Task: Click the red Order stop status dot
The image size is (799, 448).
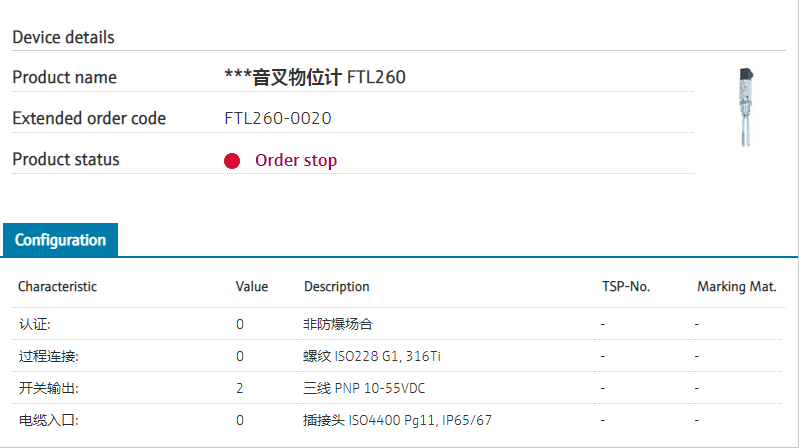Action: click(x=232, y=161)
